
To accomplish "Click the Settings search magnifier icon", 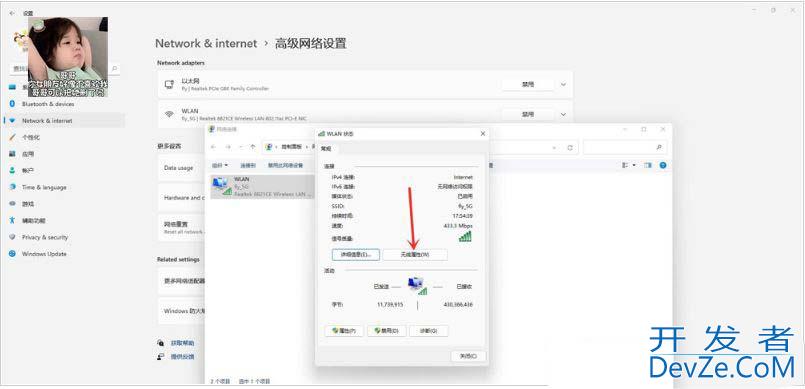I will click(x=114, y=68).
